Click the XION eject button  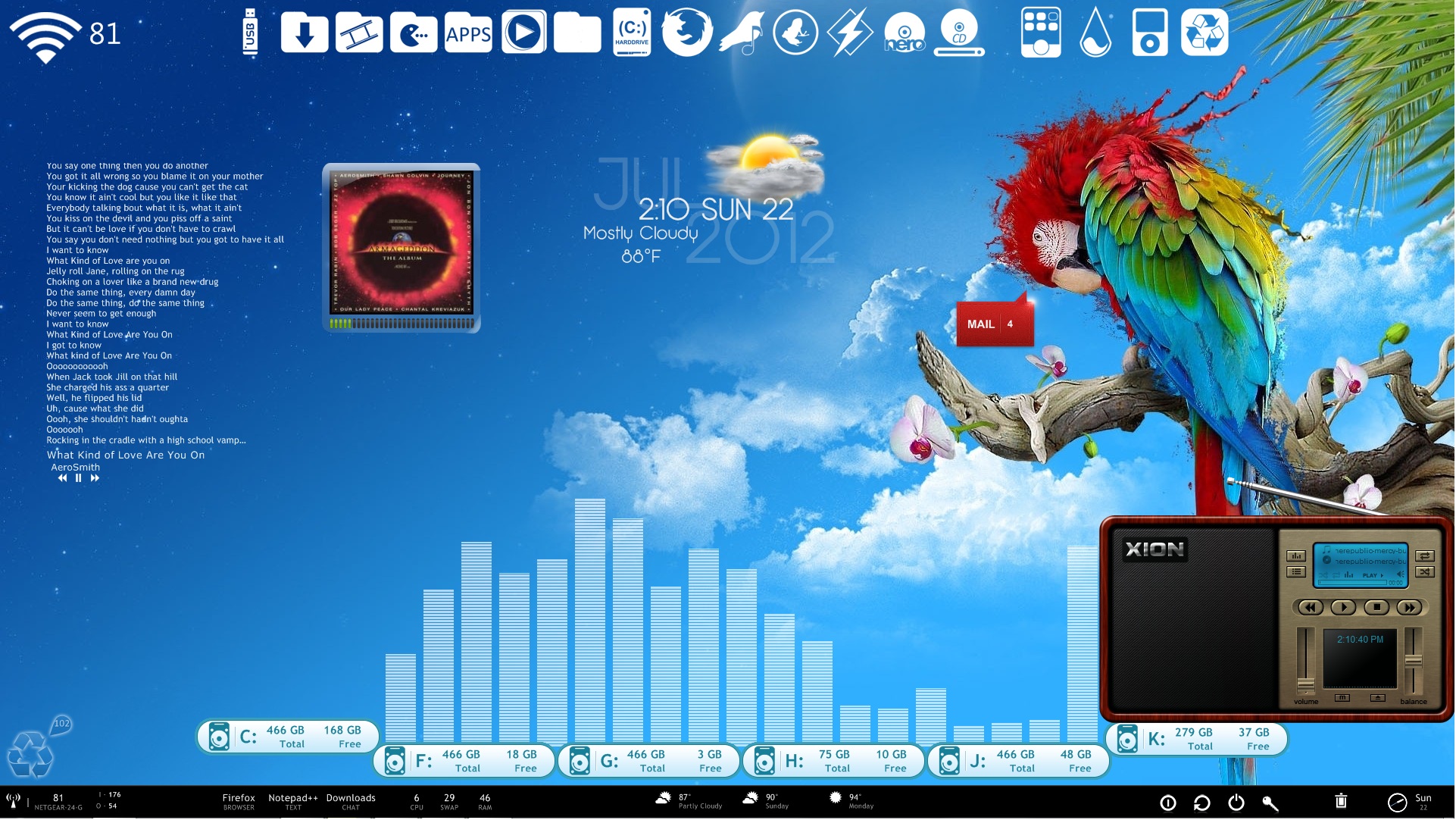click(1378, 697)
